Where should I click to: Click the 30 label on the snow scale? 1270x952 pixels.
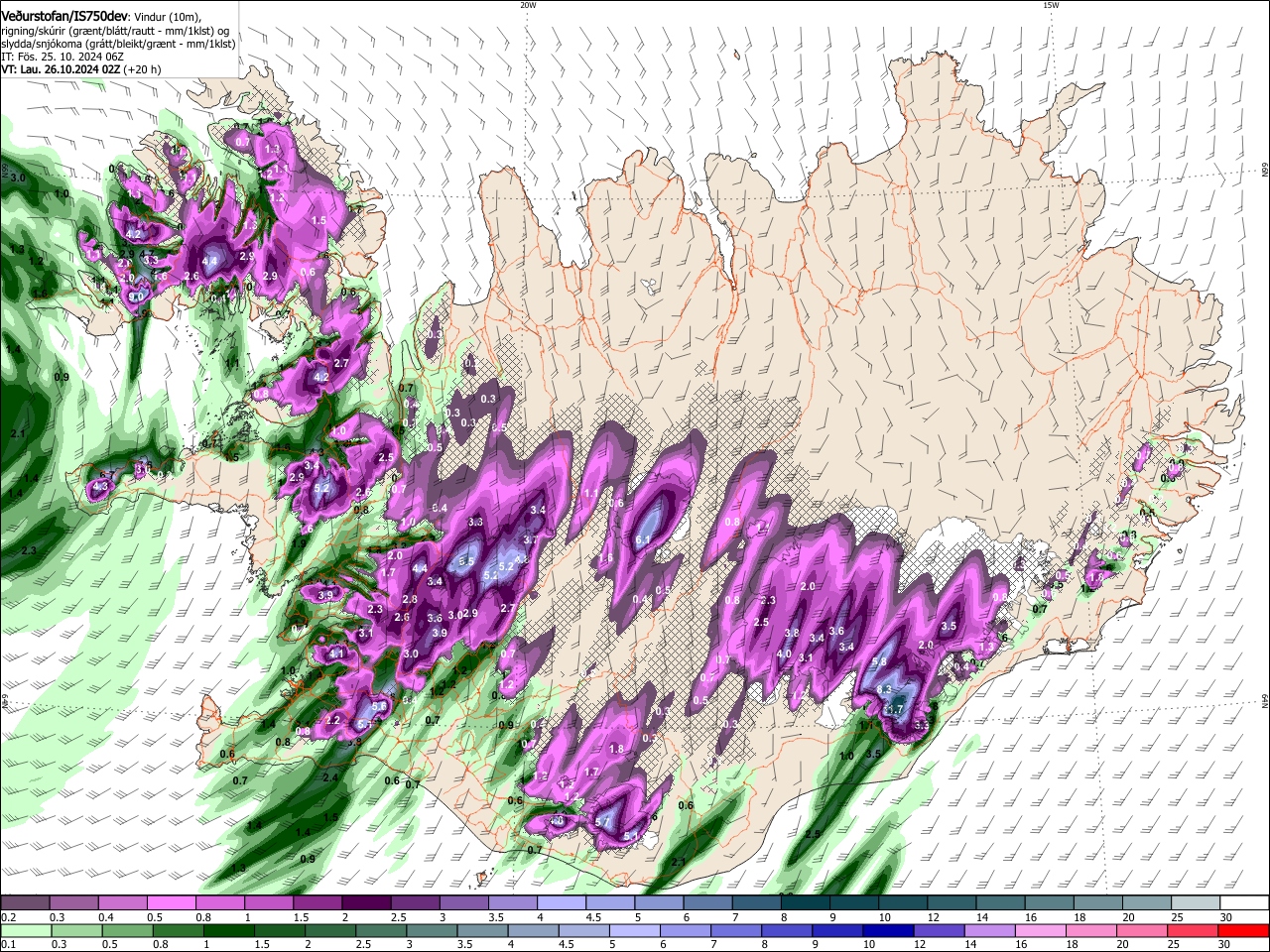coord(1226,917)
